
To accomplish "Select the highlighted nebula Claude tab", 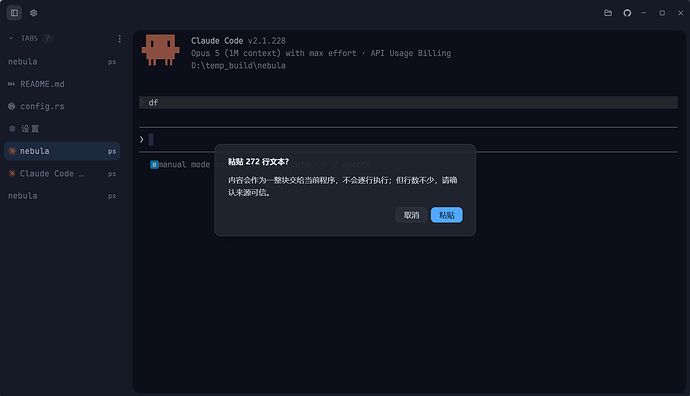I will 62,151.
